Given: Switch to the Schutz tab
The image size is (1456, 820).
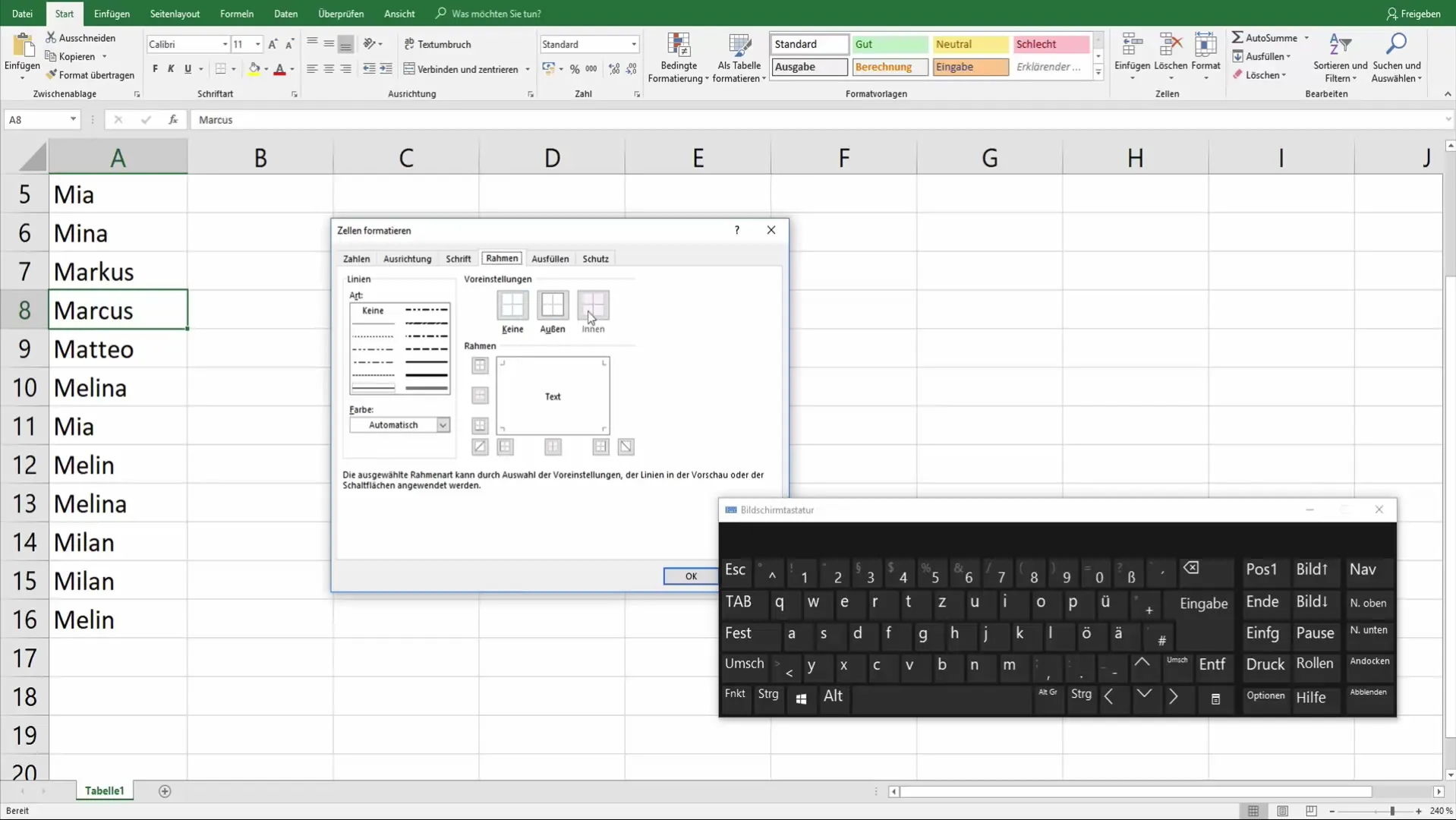Looking at the screenshot, I should pyautogui.click(x=596, y=259).
